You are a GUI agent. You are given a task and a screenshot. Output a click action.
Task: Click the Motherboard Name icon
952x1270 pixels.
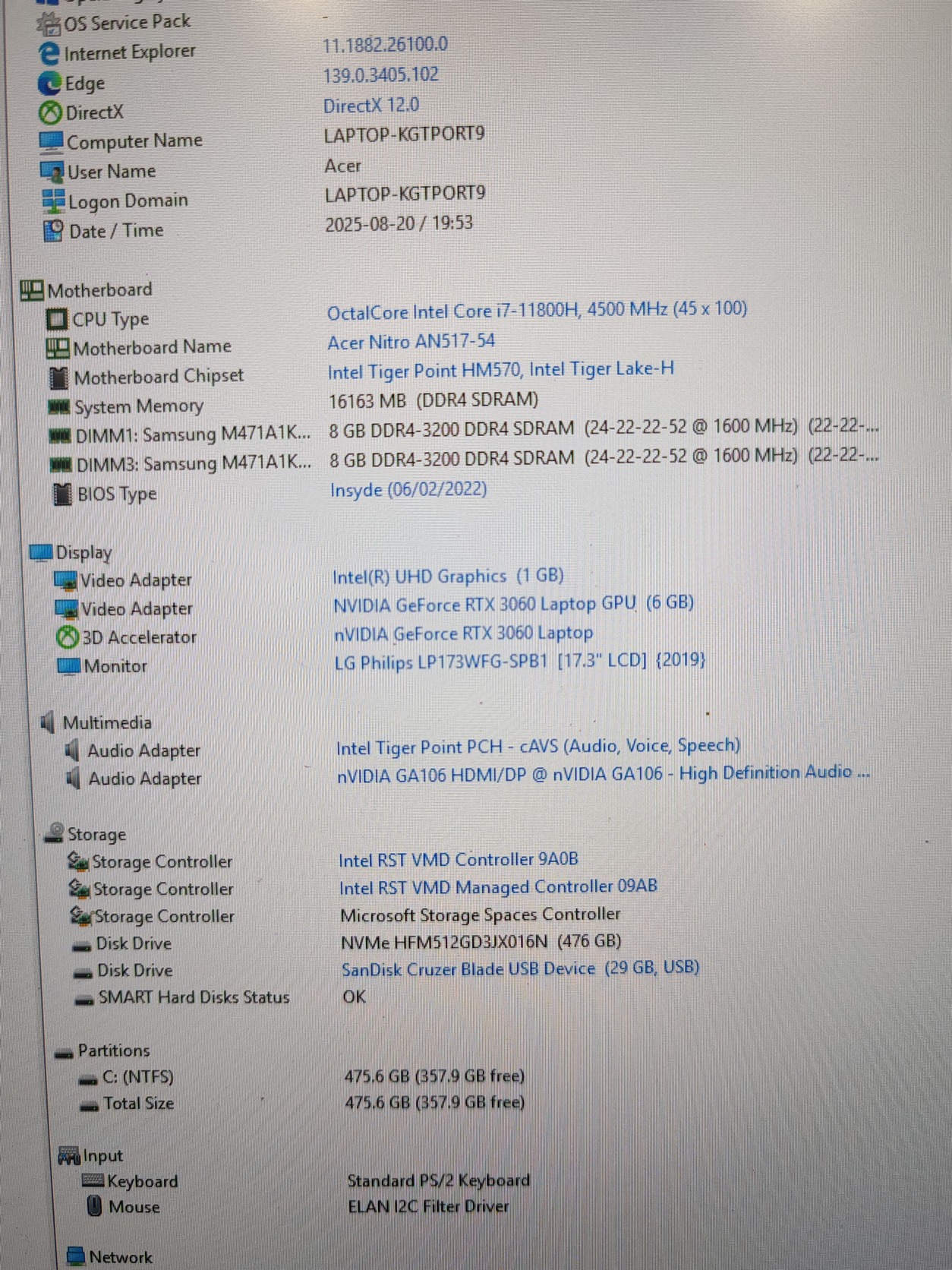pos(58,349)
